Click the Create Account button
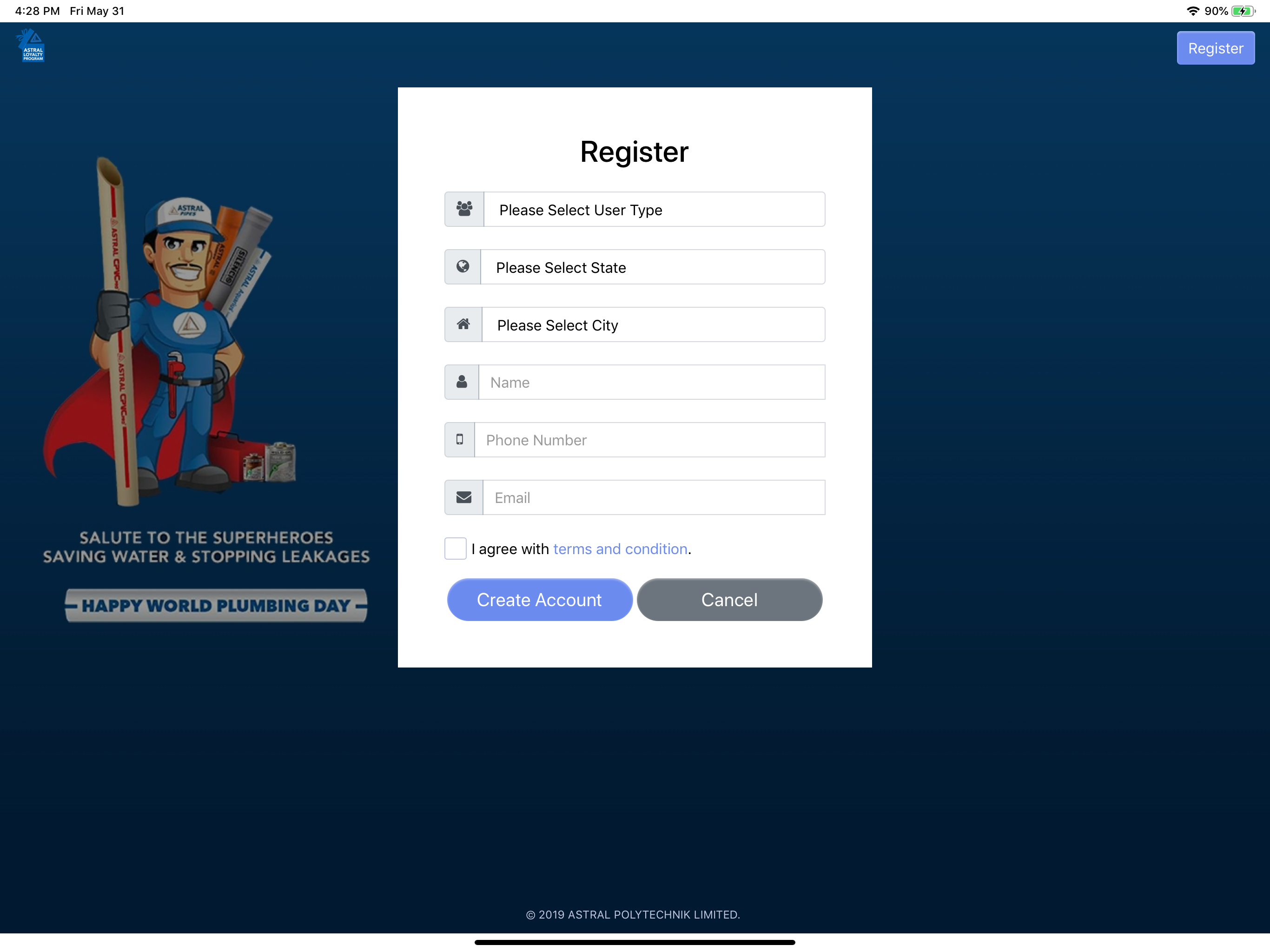The width and height of the screenshot is (1270, 952). tap(540, 600)
